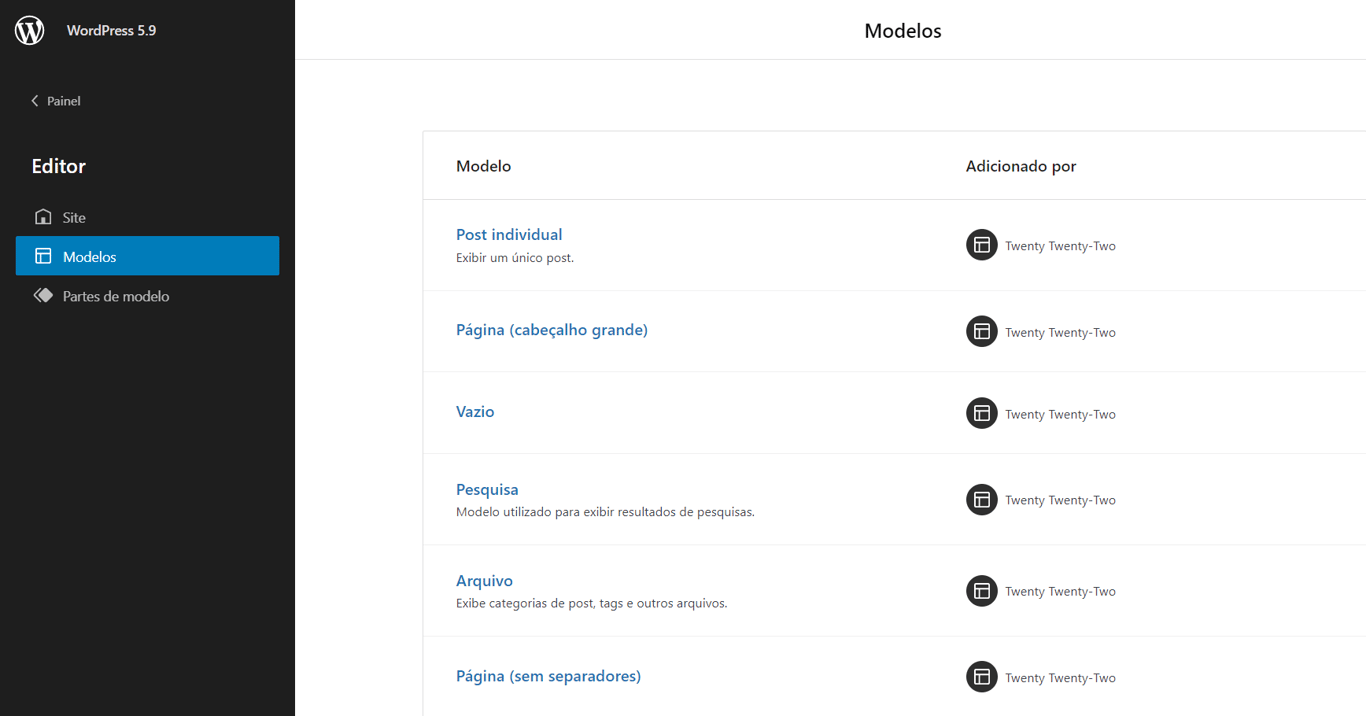
Task: Click the theme icon beside Post individual
Action: 981,245
